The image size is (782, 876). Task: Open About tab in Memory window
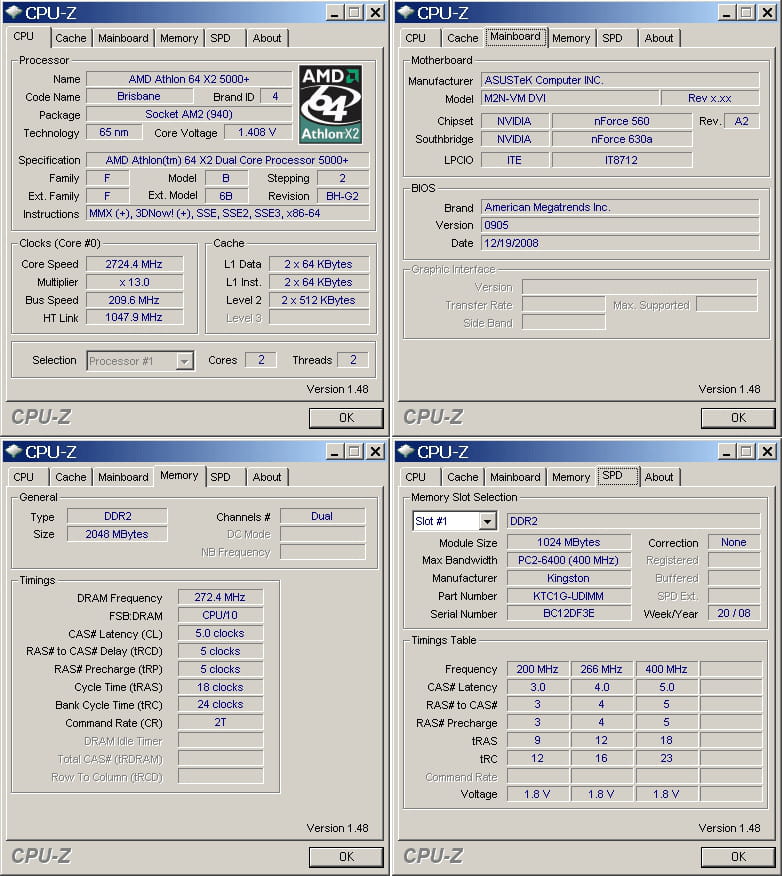coord(267,477)
